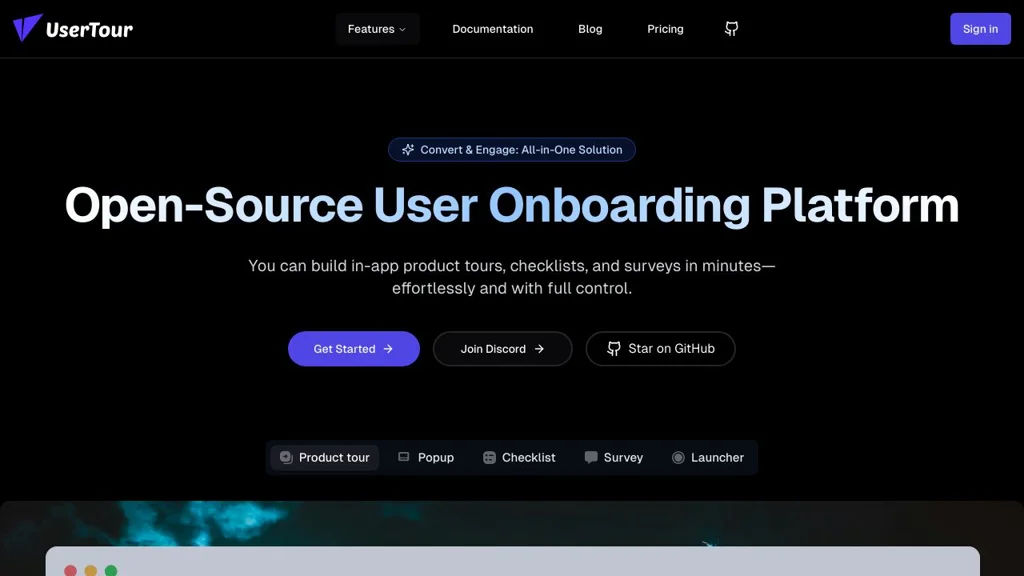Click the Join Discord button

502,349
